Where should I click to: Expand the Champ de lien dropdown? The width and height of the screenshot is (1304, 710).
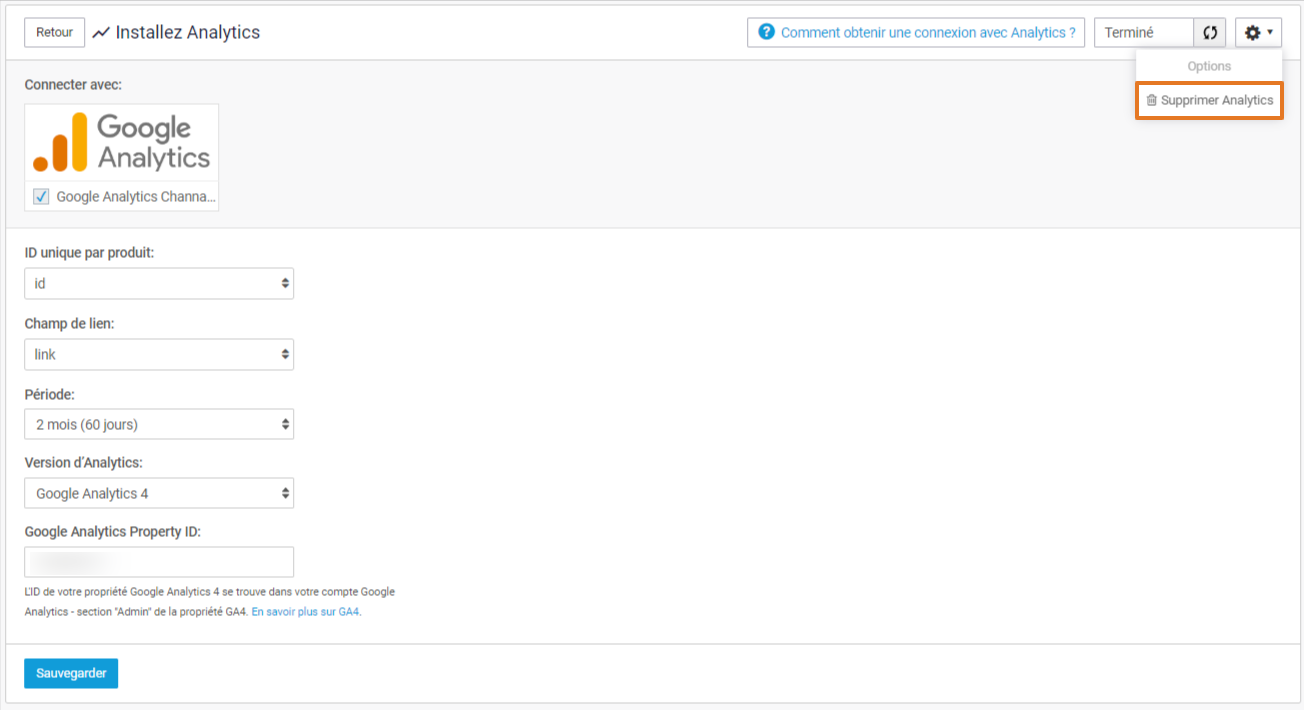point(159,354)
